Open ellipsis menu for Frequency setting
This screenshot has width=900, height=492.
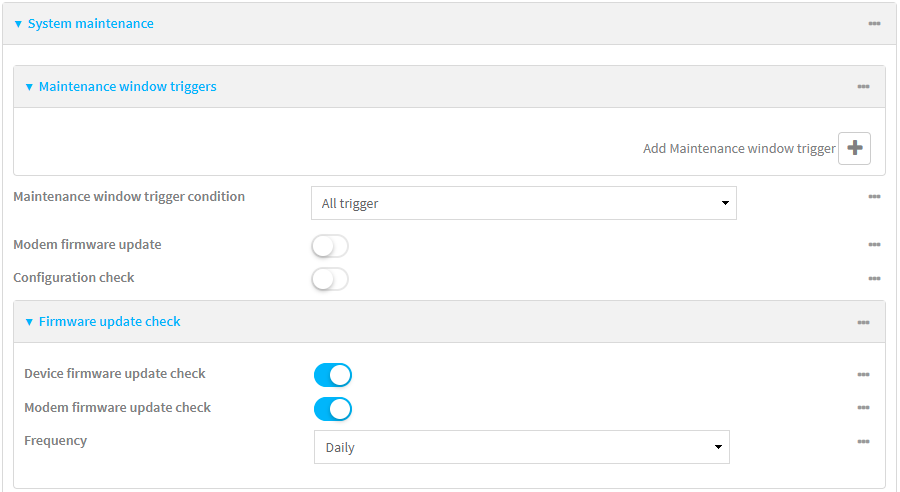(863, 441)
